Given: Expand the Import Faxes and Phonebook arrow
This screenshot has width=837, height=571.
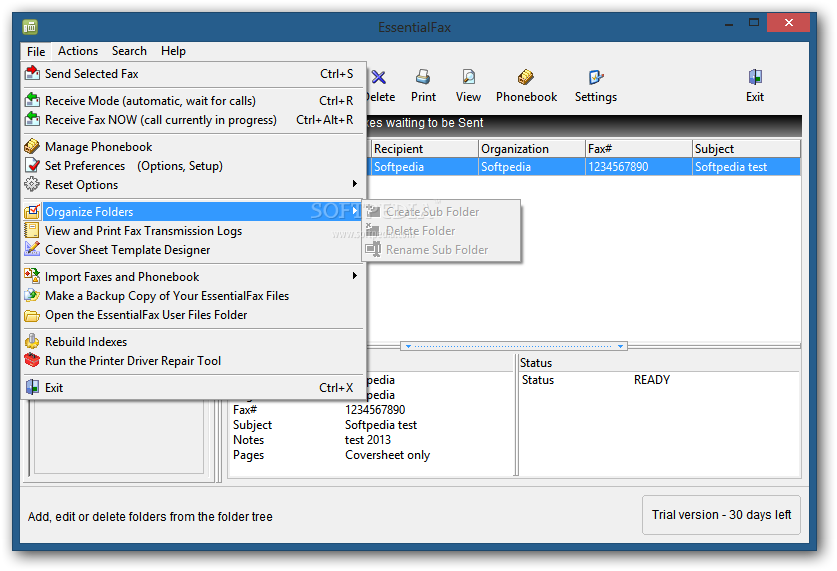Looking at the screenshot, I should [354, 275].
